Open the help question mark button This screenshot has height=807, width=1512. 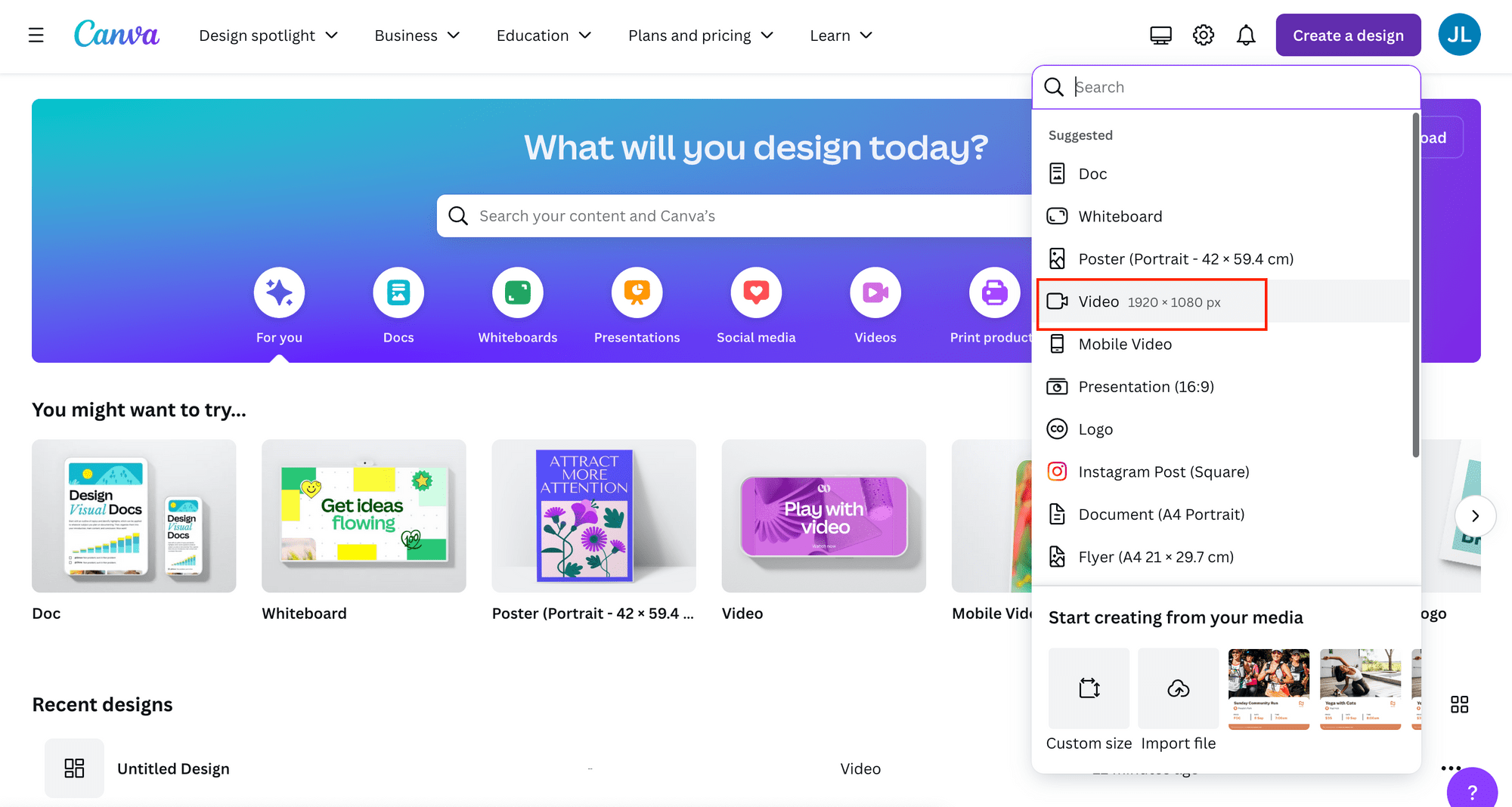tap(1472, 790)
